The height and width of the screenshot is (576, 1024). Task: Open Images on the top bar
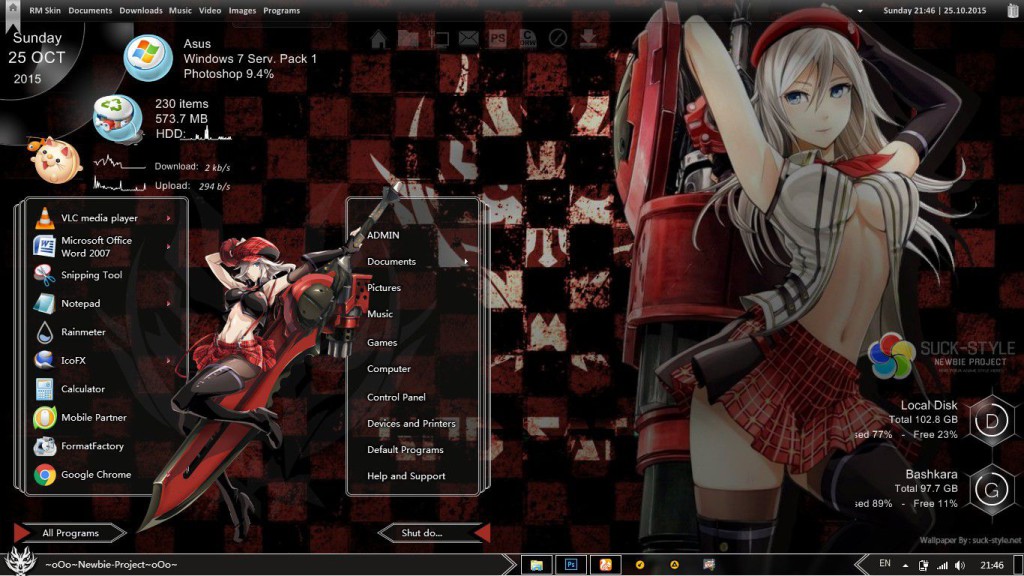coord(242,10)
